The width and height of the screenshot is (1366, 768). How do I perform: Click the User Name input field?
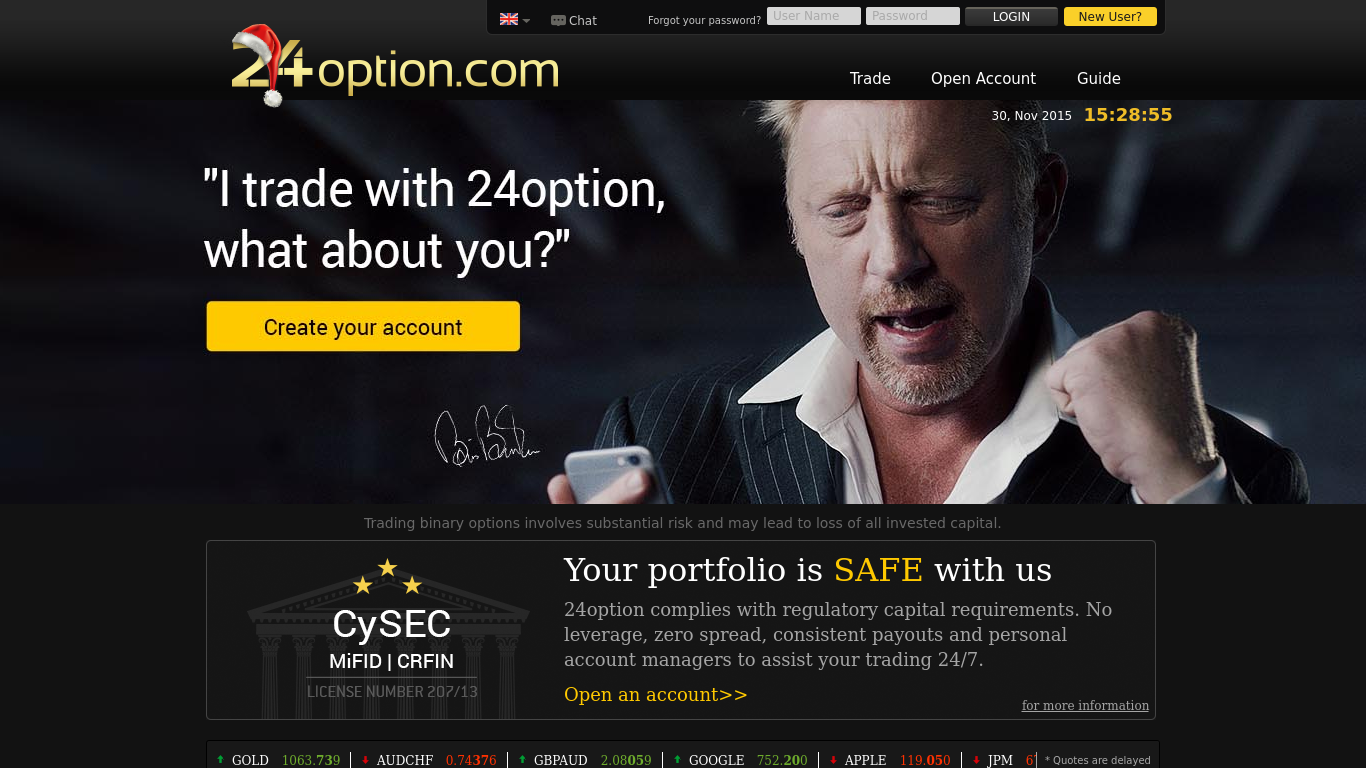pos(814,16)
